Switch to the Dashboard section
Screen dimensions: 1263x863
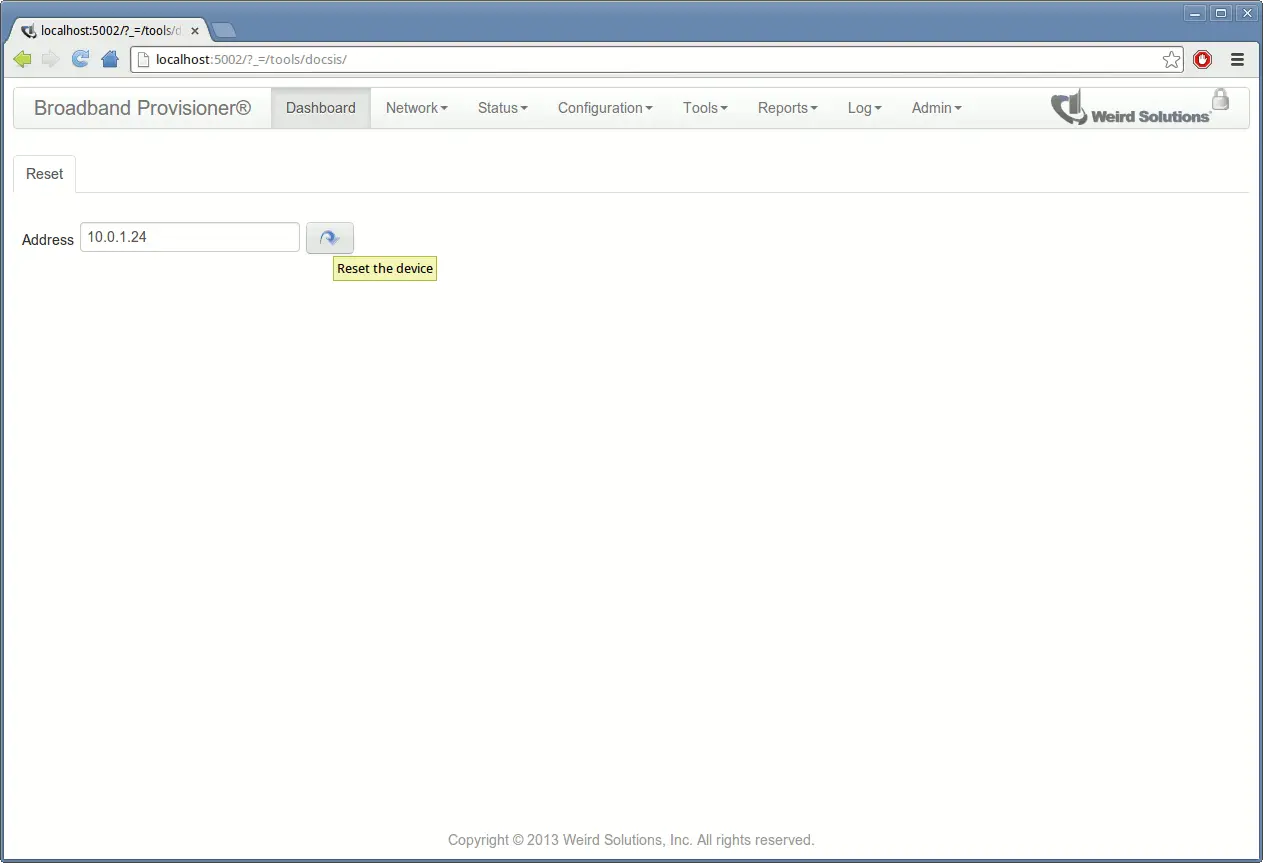click(x=320, y=107)
